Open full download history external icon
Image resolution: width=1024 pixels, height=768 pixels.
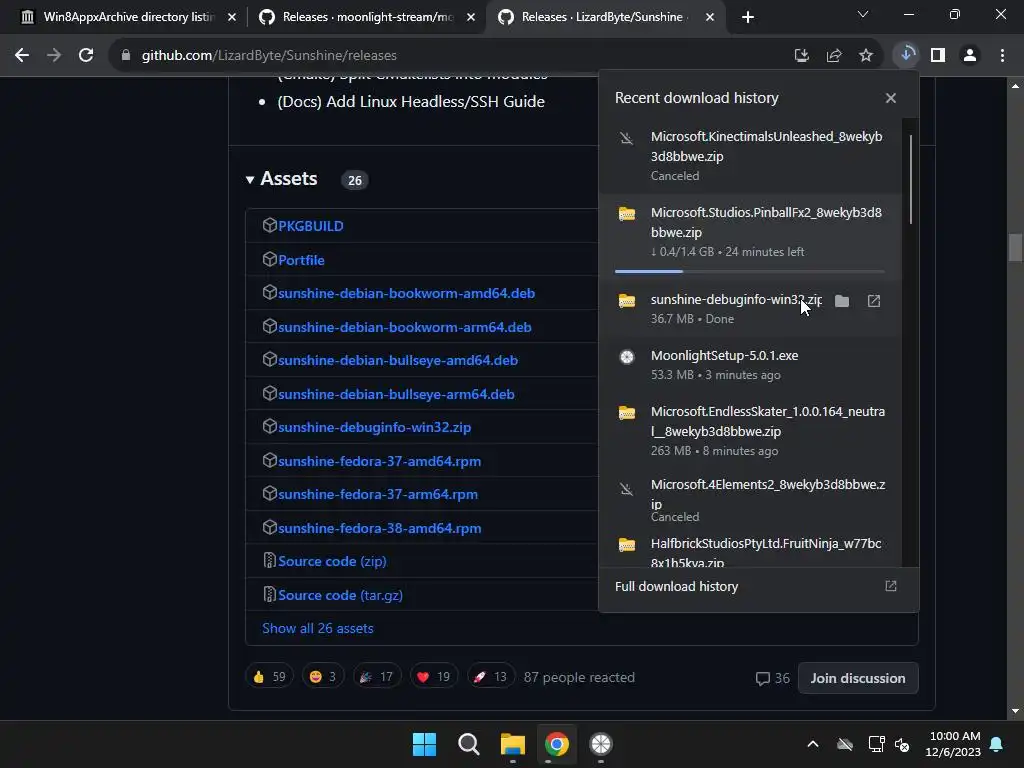[891, 586]
